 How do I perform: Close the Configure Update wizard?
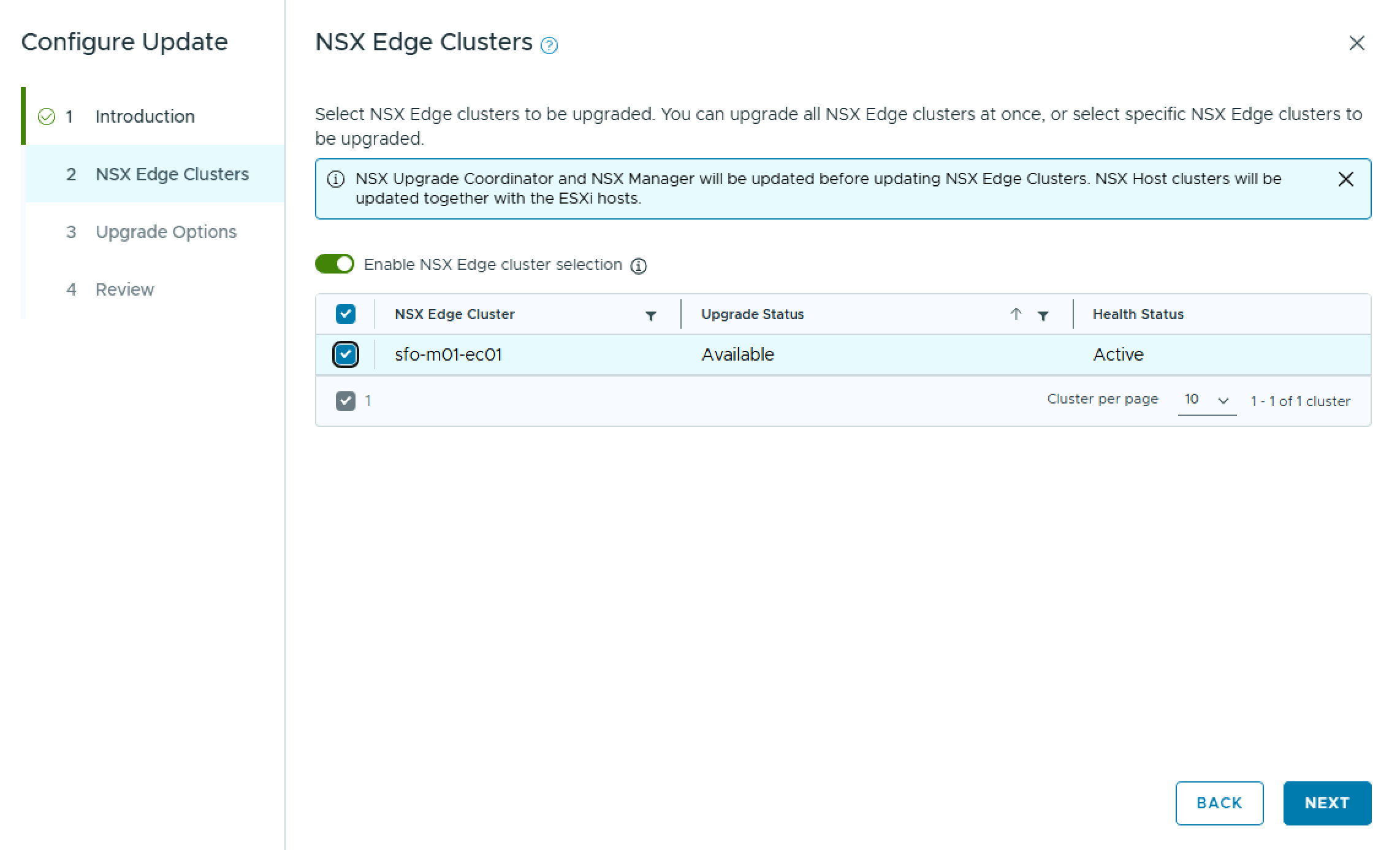(1356, 43)
